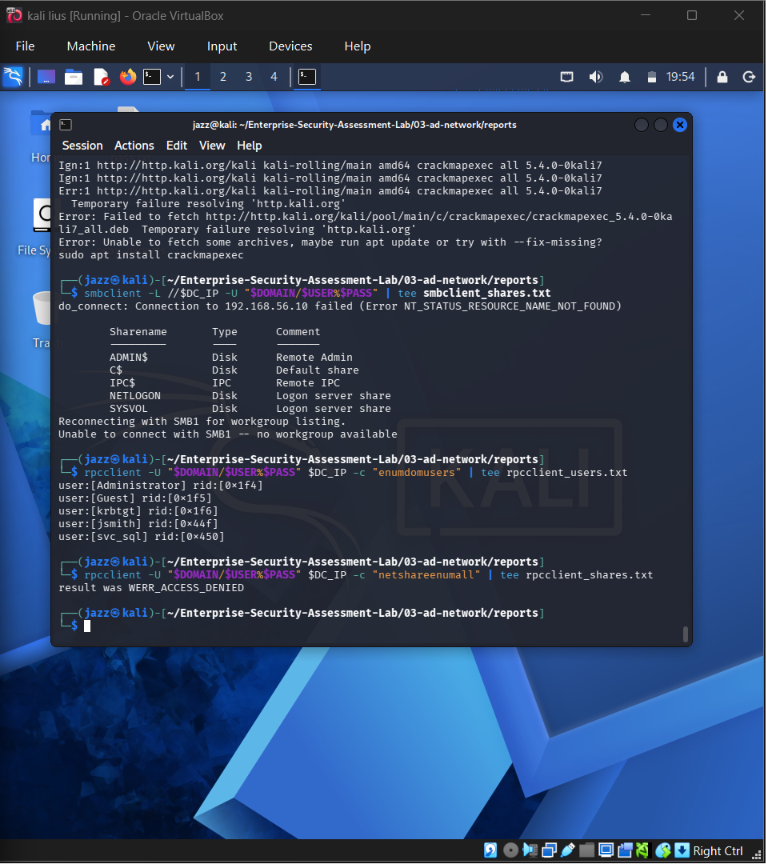Switch to workspace 4
766x864 pixels.
(274, 77)
